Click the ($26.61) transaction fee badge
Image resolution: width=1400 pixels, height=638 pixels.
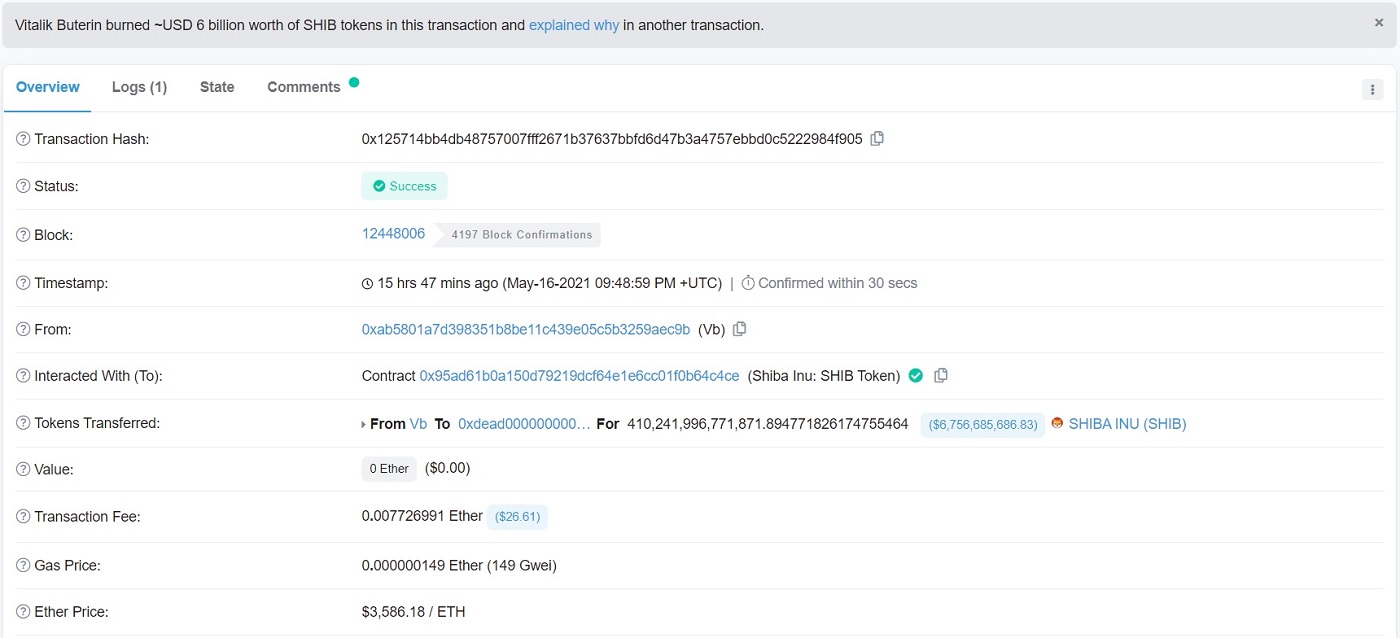point(518,517)
